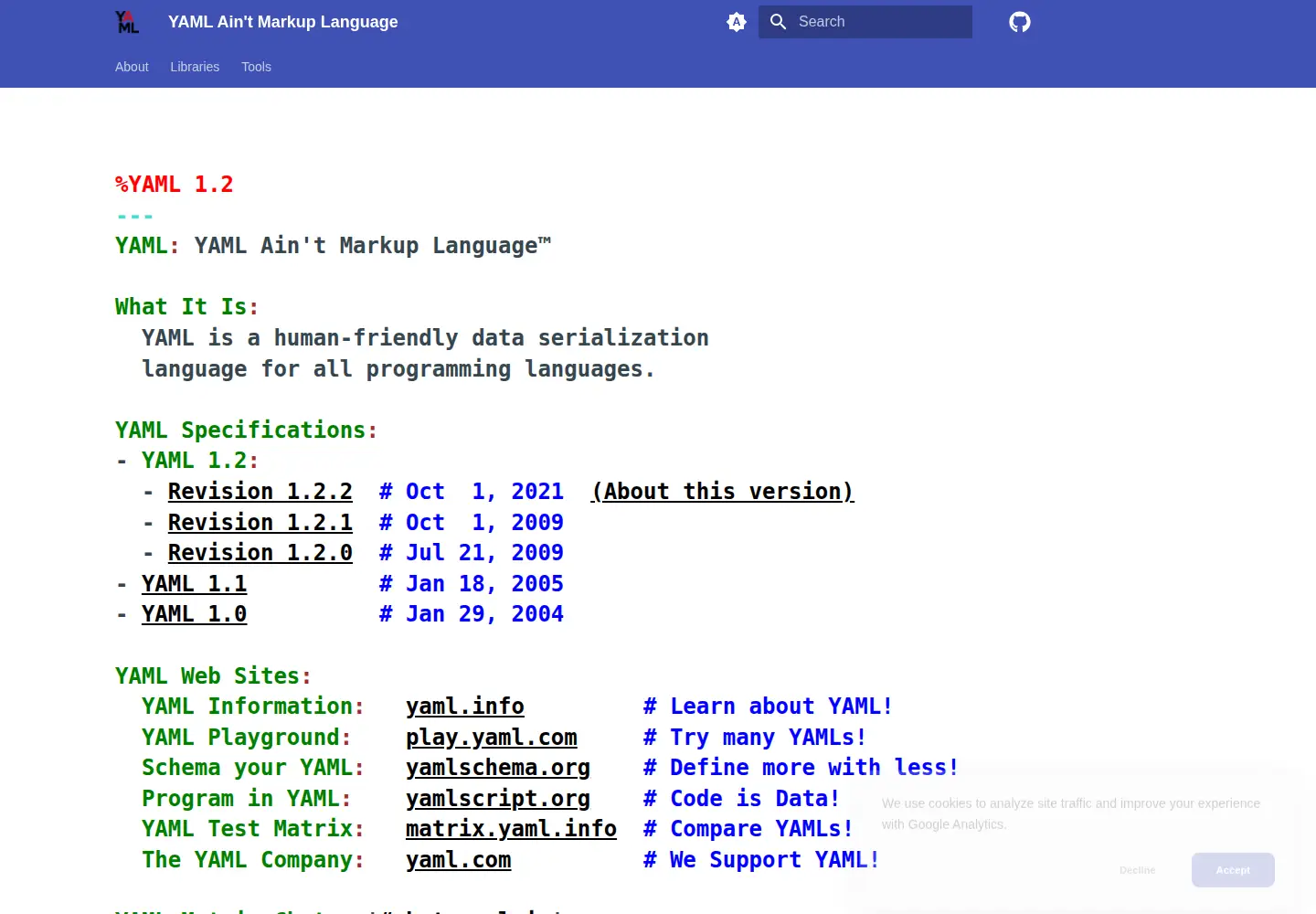Toggle the automatic color theme icon
The width and height of the screenshot is (1316, 914).
click(737, 22)
